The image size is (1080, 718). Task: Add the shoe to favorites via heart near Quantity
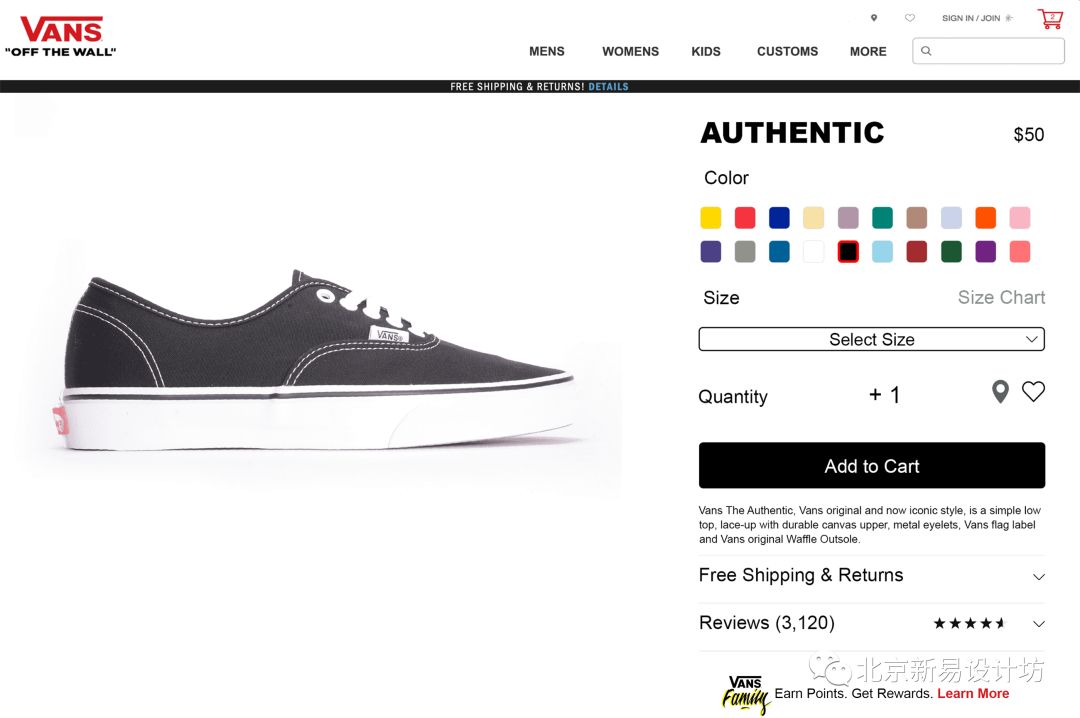1034,391
